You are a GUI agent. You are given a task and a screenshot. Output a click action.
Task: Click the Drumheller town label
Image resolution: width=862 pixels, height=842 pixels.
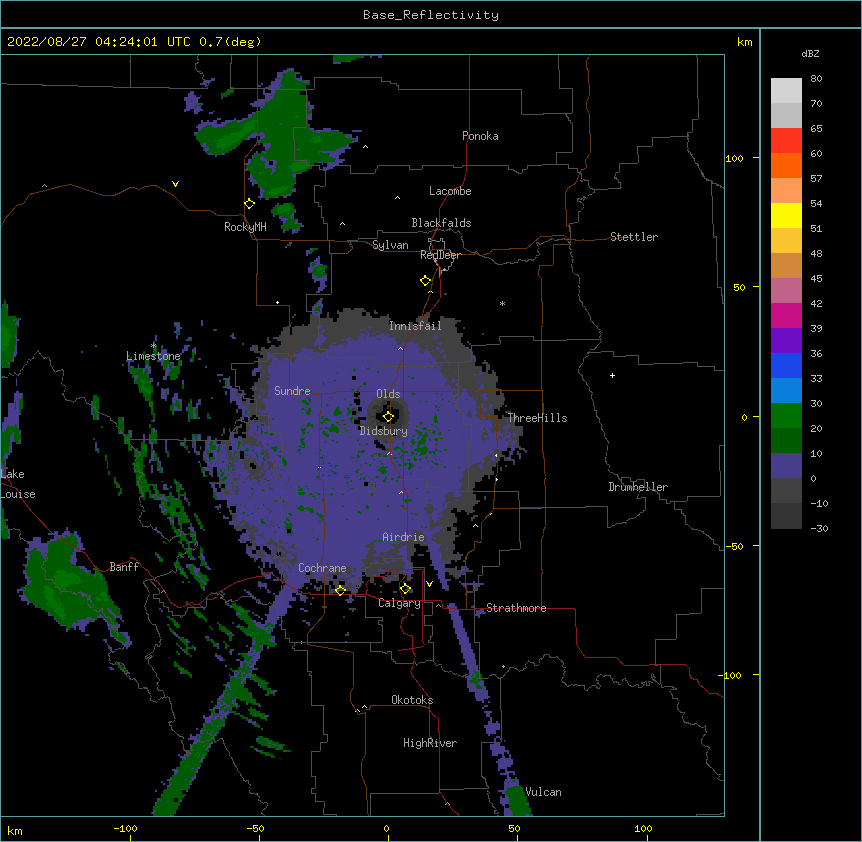[x=638, y=487]
